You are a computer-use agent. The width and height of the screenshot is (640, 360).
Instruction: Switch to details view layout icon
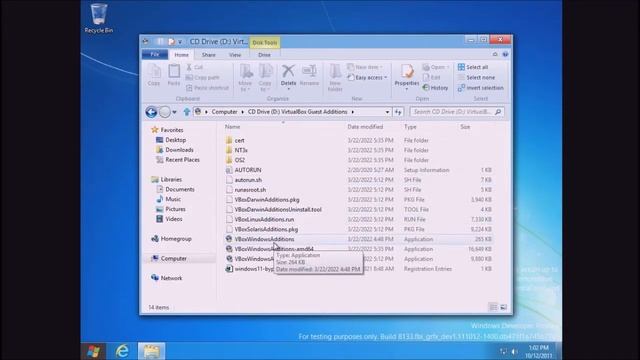point(493,307)
